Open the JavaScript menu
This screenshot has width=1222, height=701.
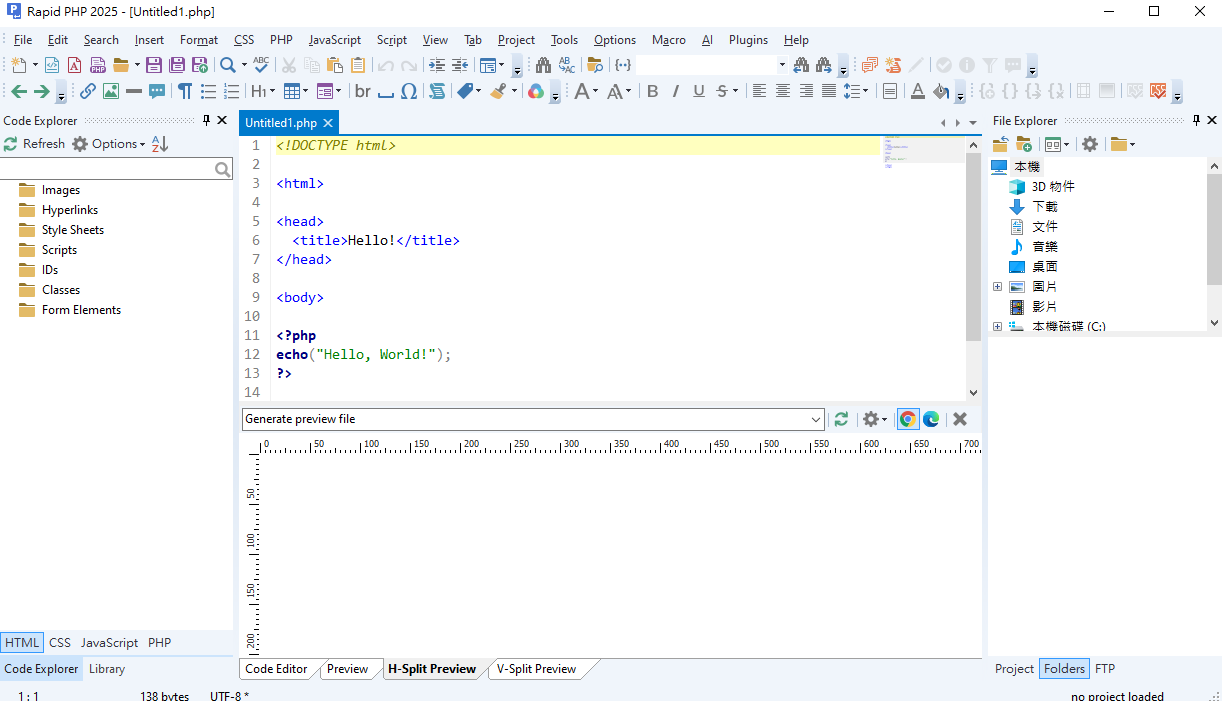coord(334,40)
